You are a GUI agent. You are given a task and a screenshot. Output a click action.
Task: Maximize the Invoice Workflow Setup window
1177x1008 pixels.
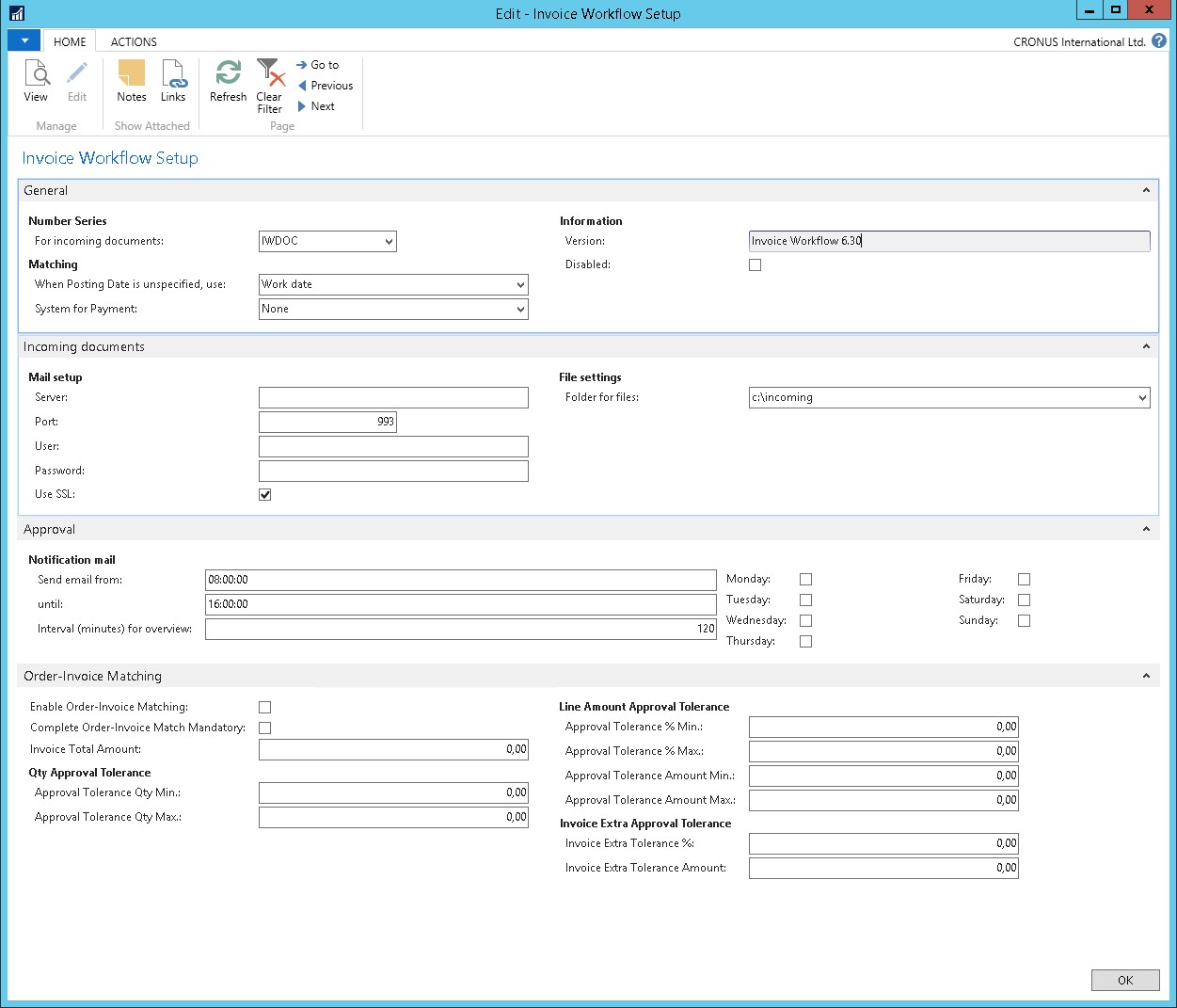click(x=1116, y=10)
